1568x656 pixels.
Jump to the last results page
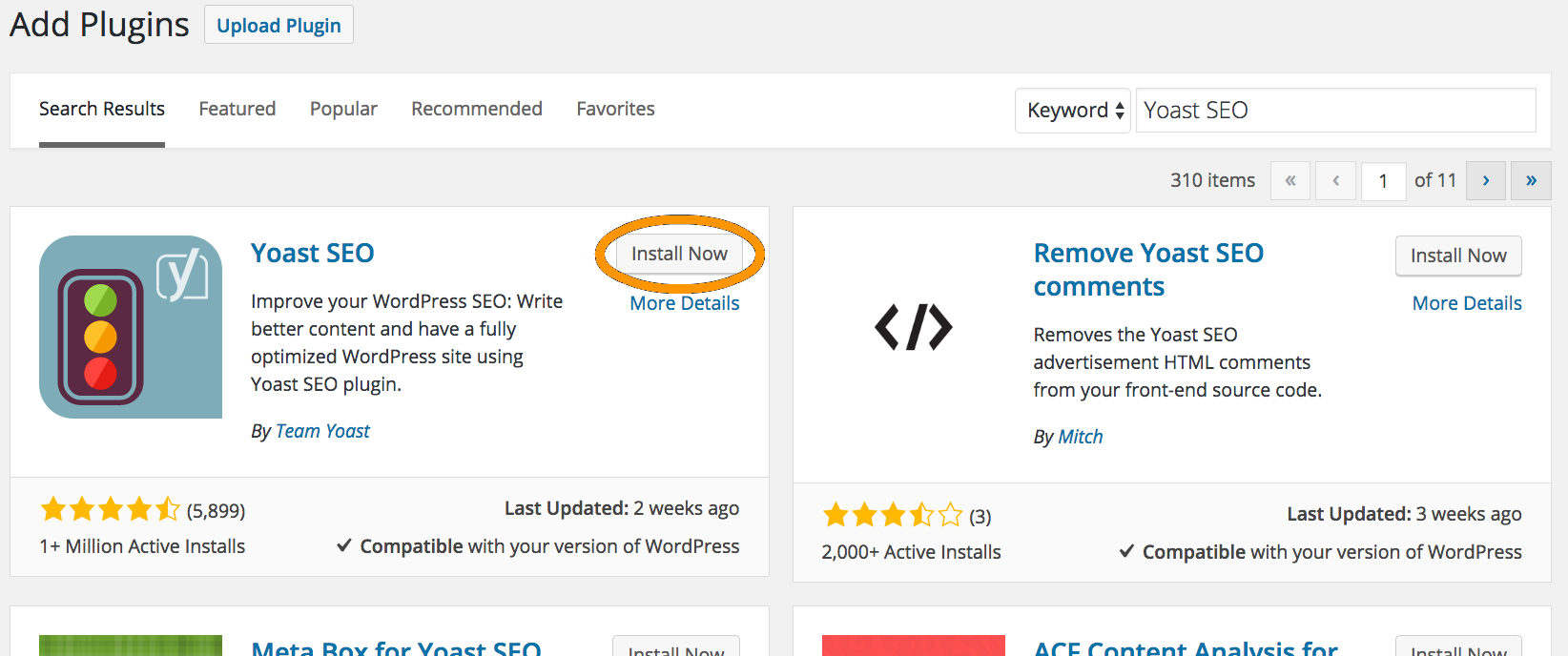1531,180
